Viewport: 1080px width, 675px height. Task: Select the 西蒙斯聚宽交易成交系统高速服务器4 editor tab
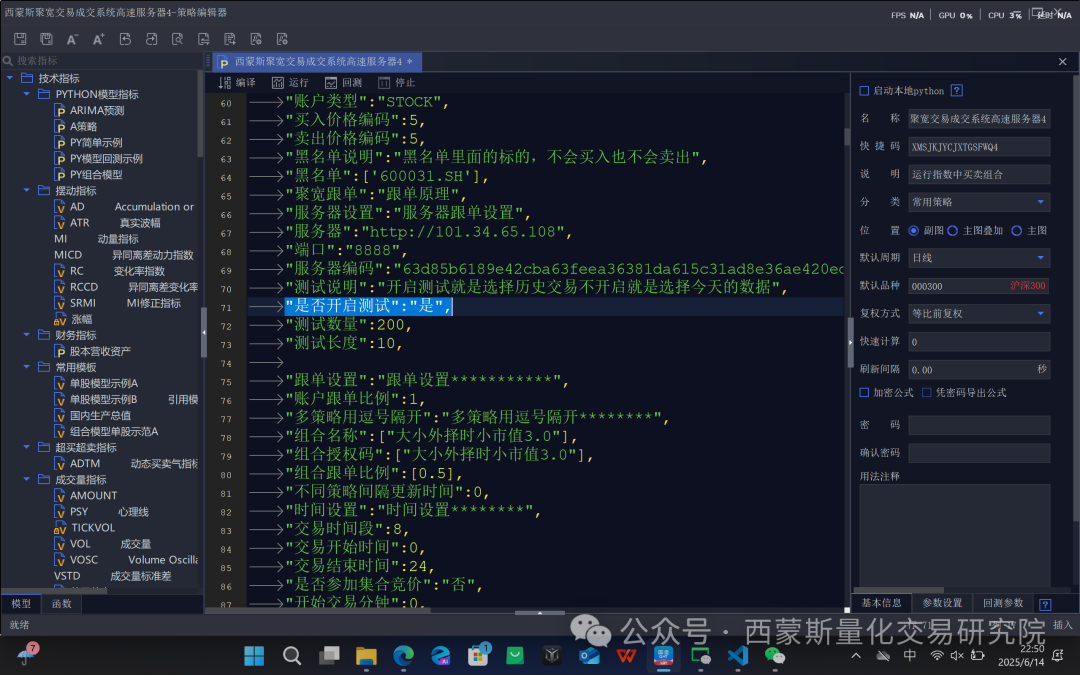point(318,62)
